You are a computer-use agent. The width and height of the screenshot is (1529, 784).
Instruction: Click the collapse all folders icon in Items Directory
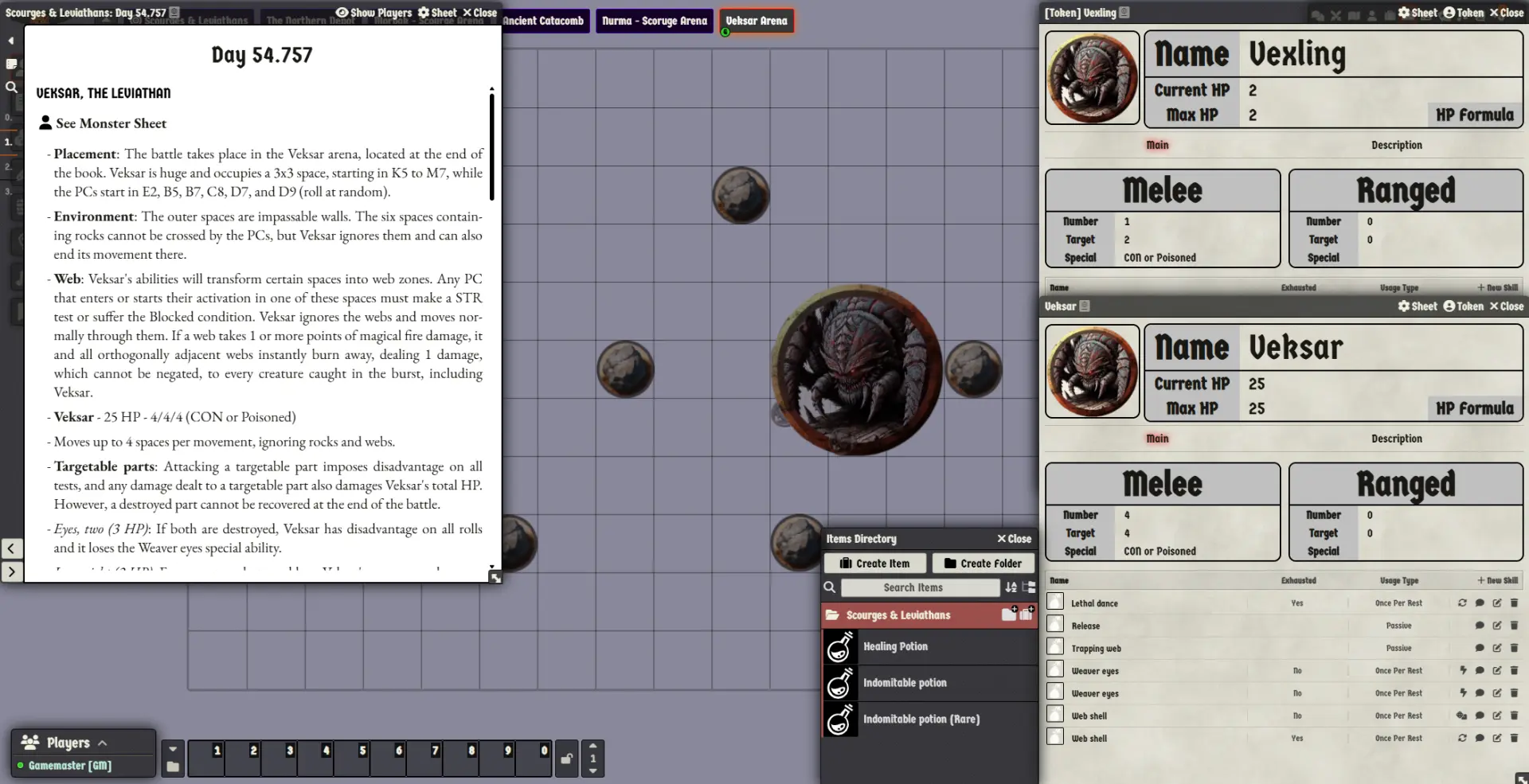tap(1029, 587)
